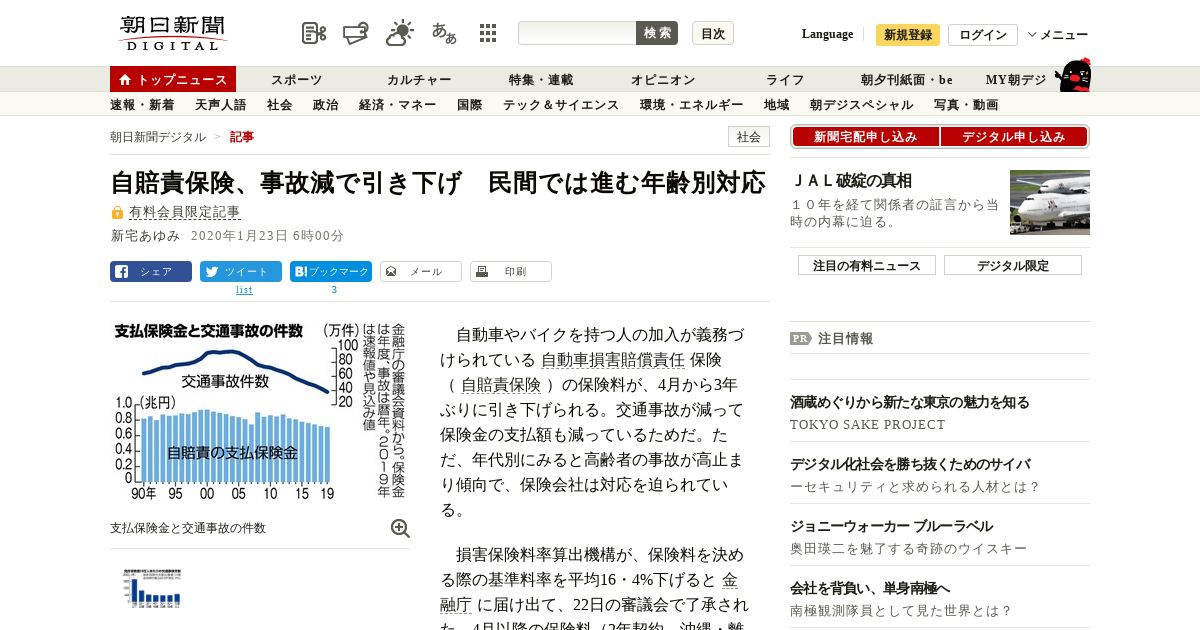Screen dimensions: 1200x630
Task: Open the デジタル化社会 cybersecurity link
Action: (x=910, y=464)
